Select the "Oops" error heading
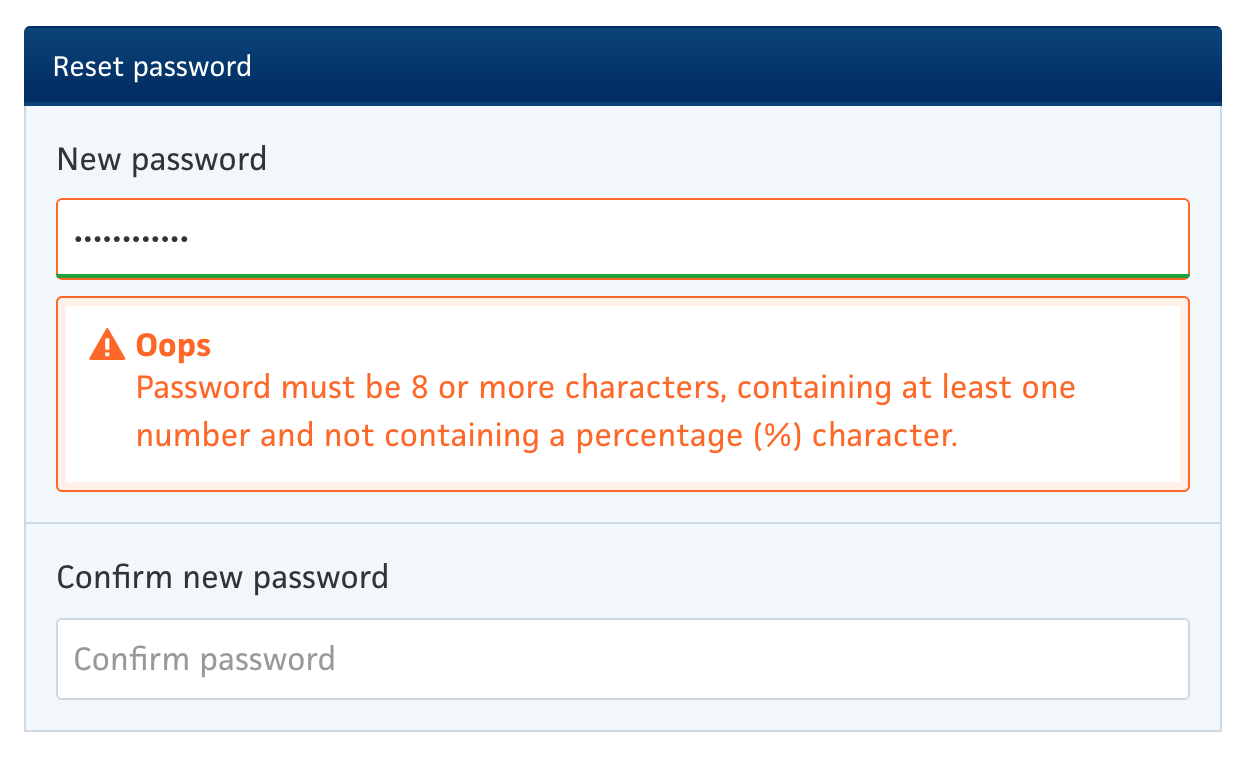This screenshot has height=760, width=1250. tap(173, 346)
